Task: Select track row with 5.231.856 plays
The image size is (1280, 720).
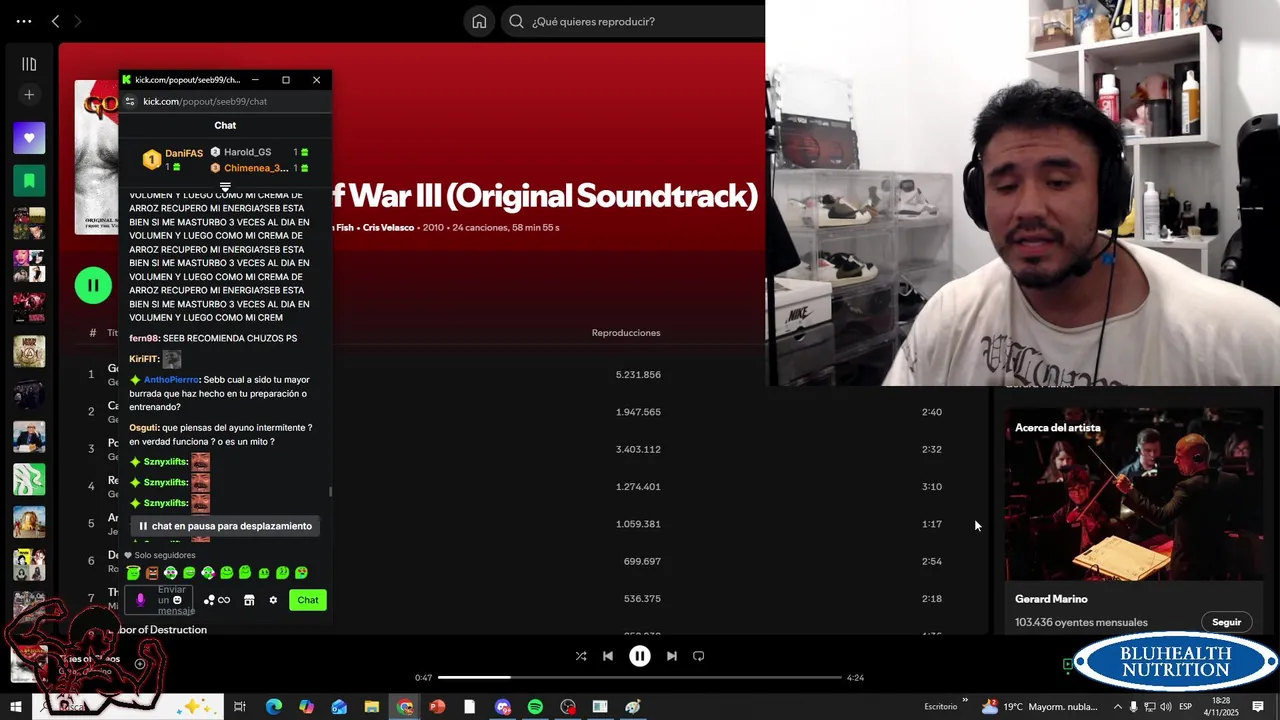Action: coord(522,374)
